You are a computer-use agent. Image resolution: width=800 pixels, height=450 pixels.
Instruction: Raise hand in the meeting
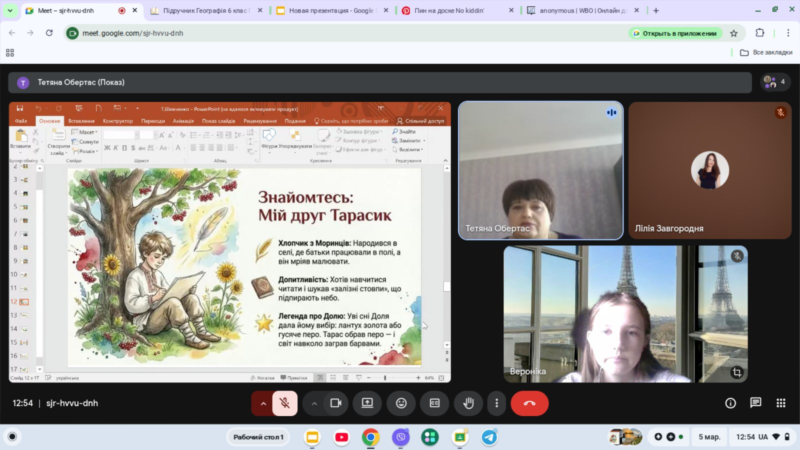(467, 403)
